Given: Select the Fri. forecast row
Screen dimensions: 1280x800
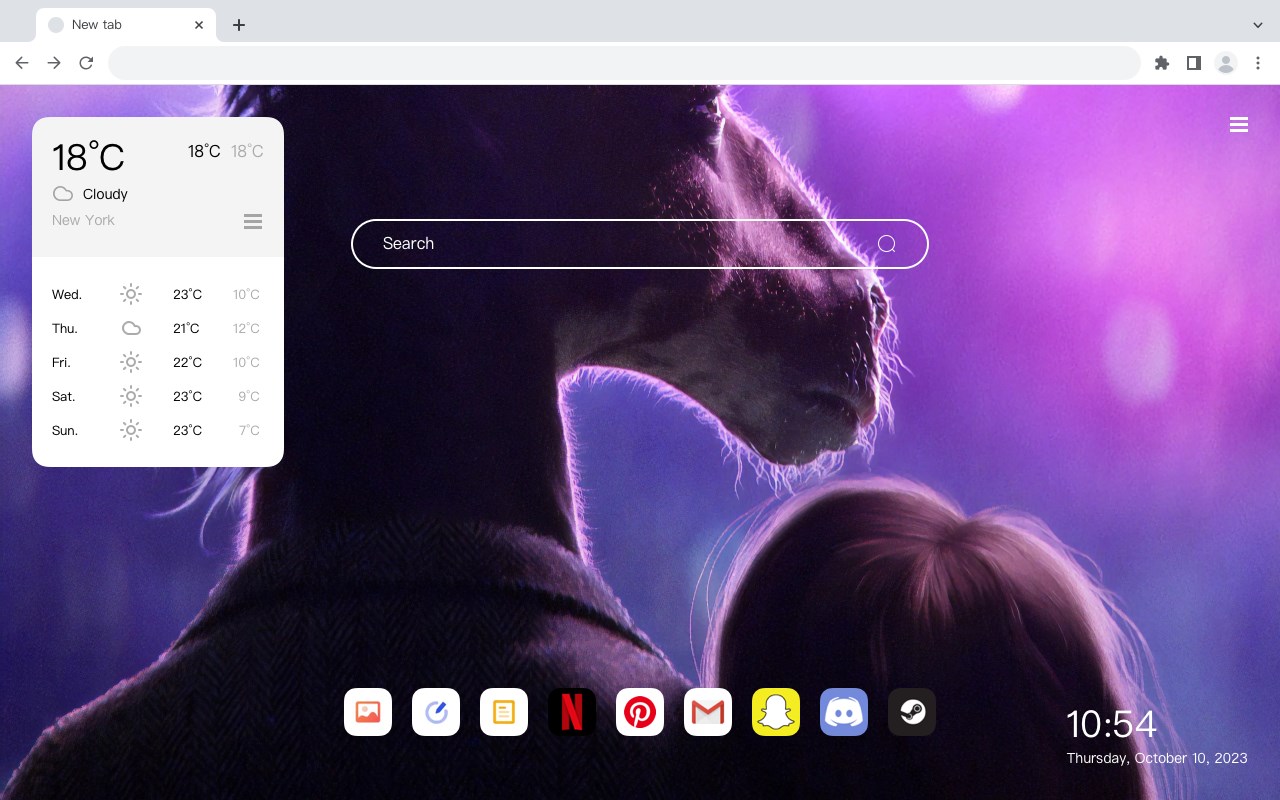Looking at the screenshot, I should pos(157,362).
